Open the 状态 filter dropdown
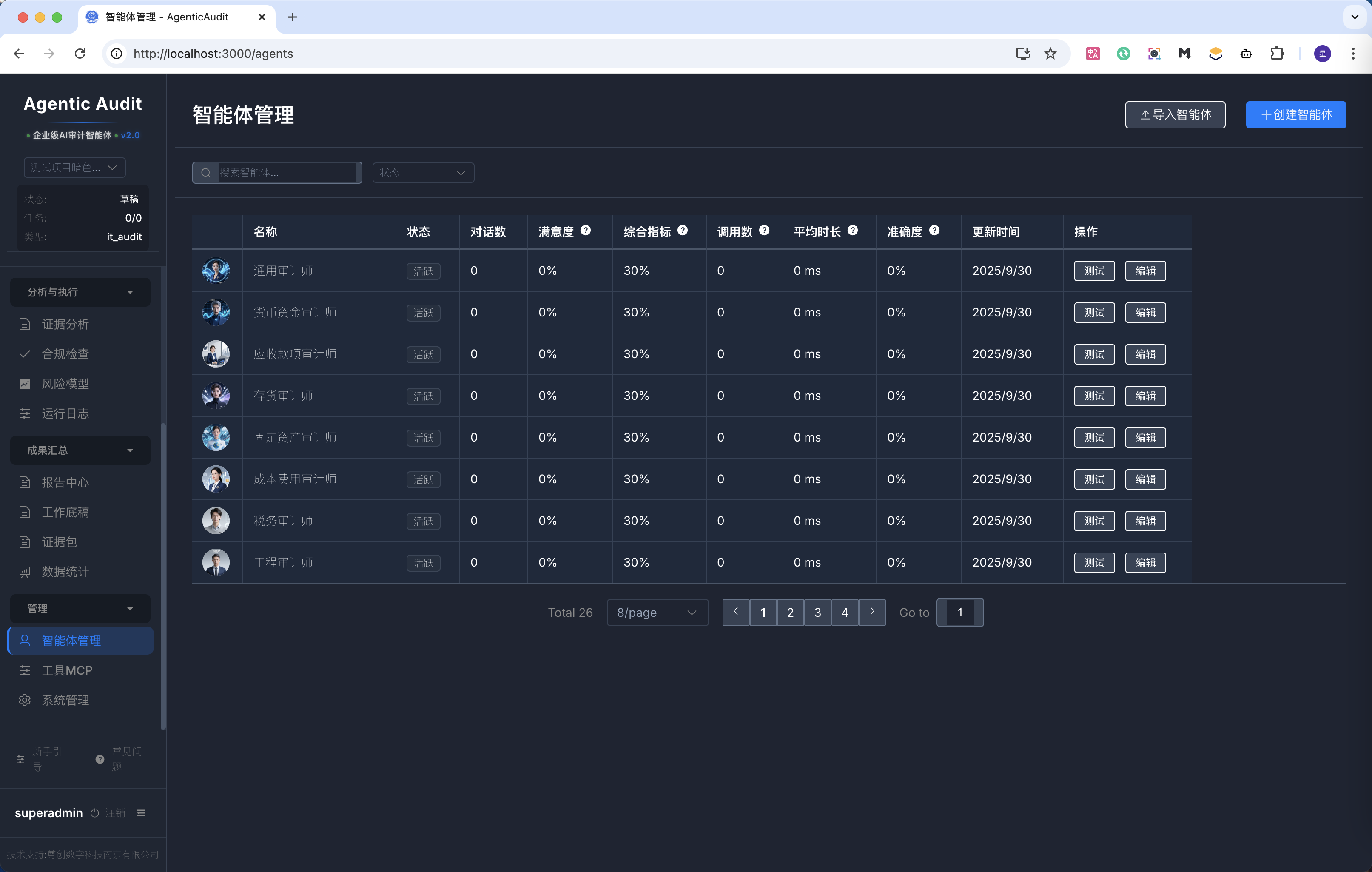The width and height of the screenshot is (1372, 872). click(x=423, y=173)
